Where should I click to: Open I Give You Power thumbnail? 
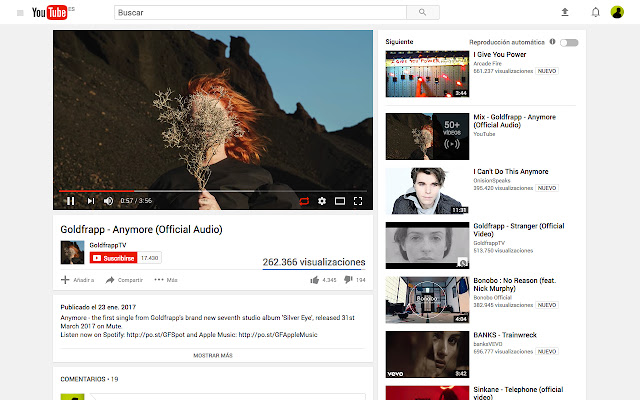pyautogui.click(x=427, y=74)
